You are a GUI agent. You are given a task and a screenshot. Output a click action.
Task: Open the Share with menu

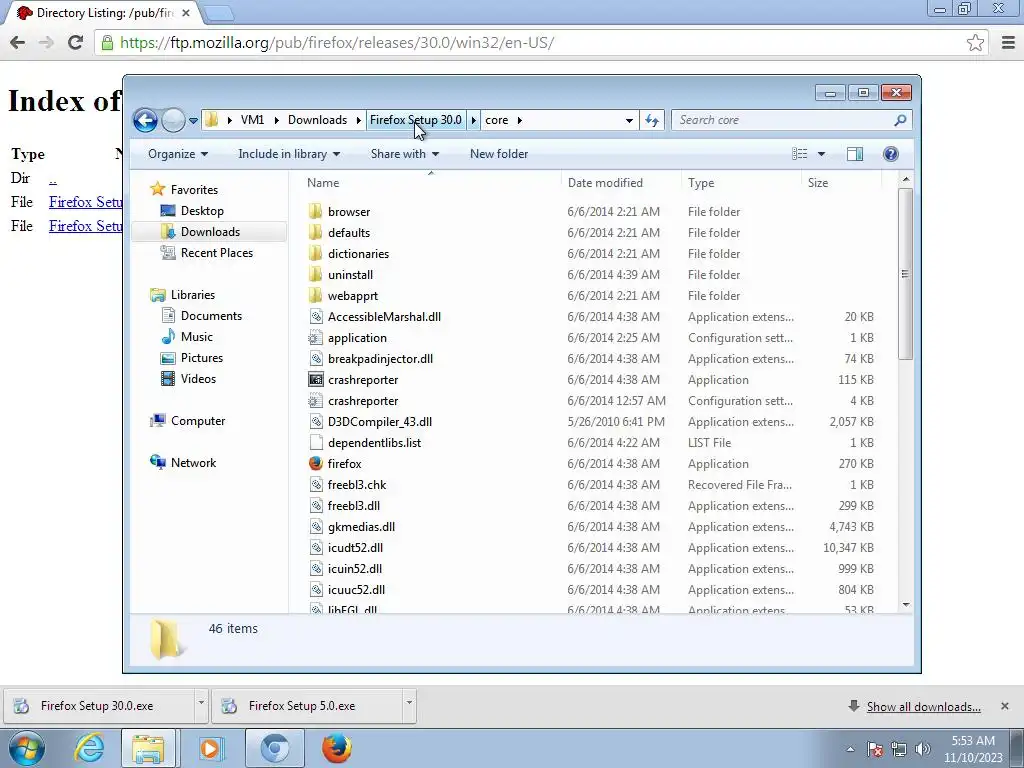pos(405,154)
